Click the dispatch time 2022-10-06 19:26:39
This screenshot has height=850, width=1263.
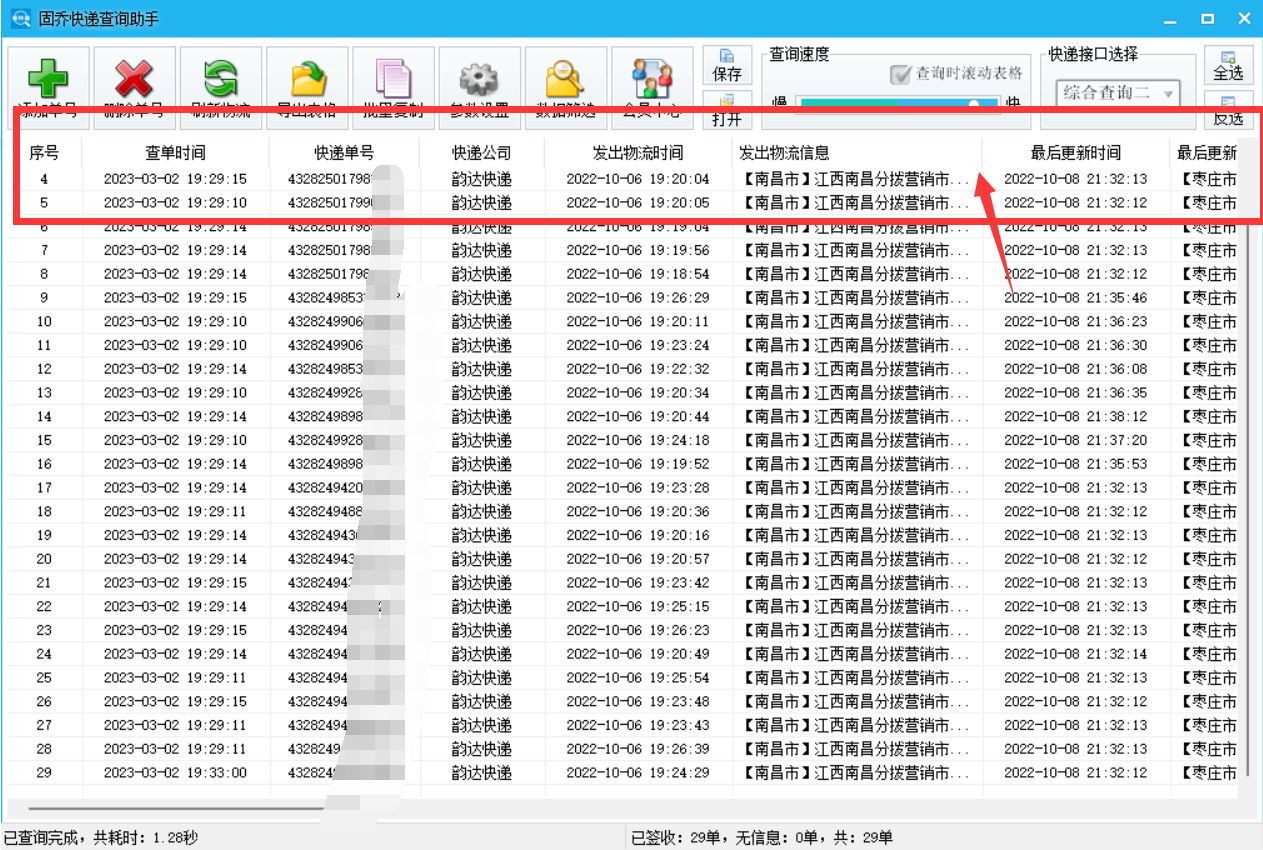(638, 749)
